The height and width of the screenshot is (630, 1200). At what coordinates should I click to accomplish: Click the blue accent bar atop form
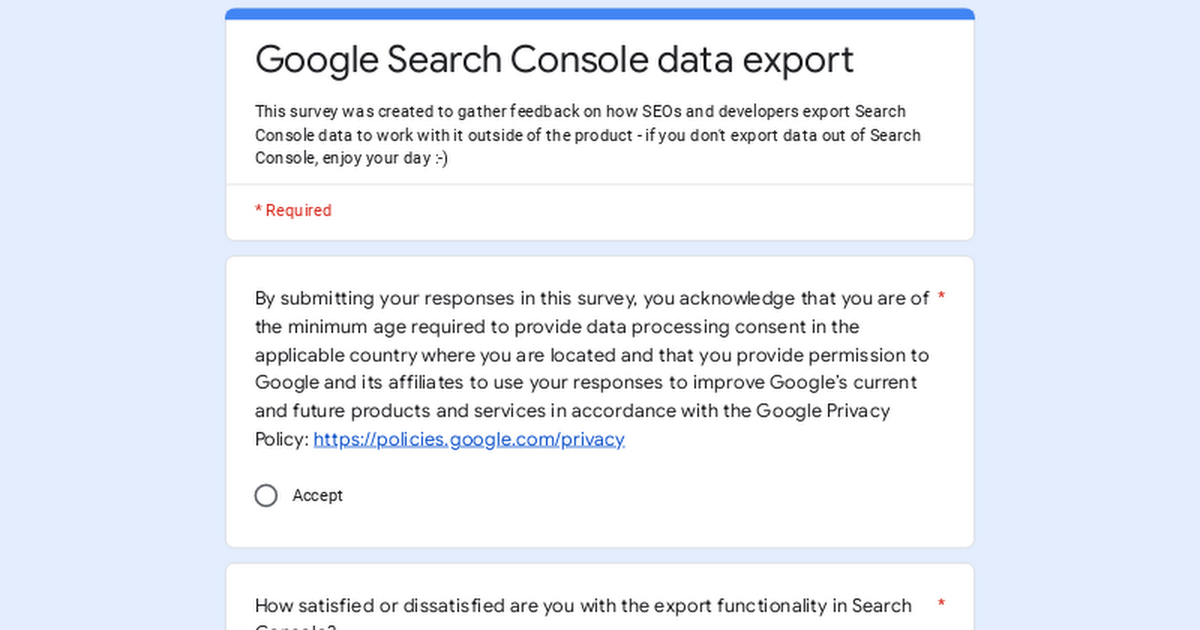click(x=600, y=14)
